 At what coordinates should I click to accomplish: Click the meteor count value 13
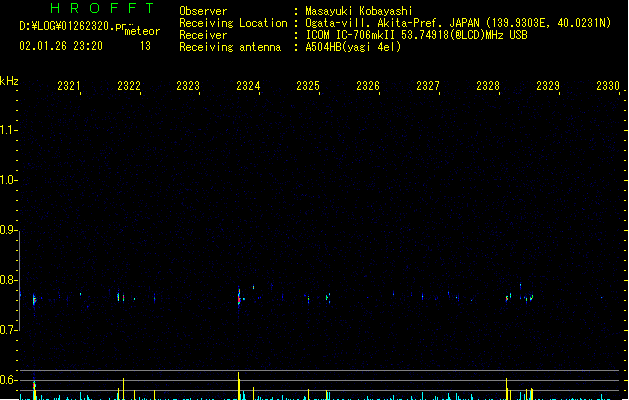[145, 46]
